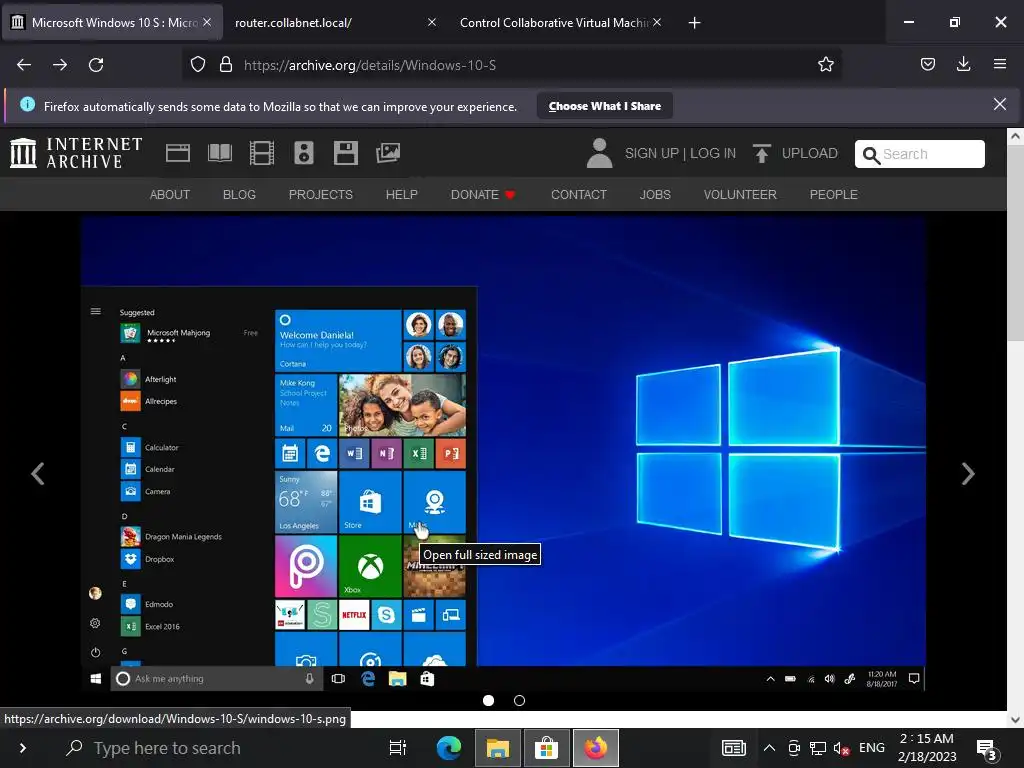Open the Windows 10 S screenshot image
Image resolution: width=1024 pixels, height=768 pixels.
pos(503,452)
